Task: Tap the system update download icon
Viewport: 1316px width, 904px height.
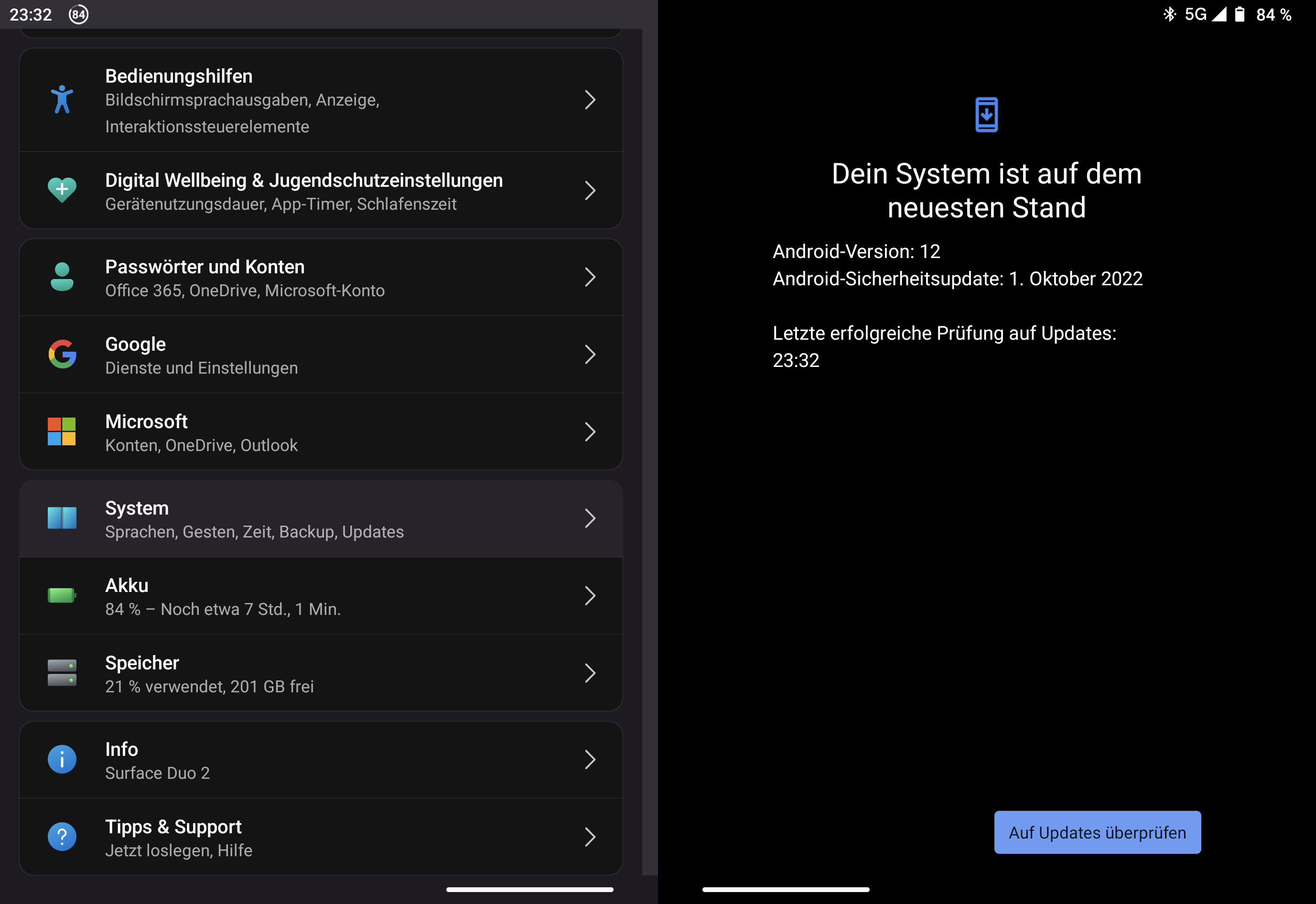Action: [x=986, y=115]
